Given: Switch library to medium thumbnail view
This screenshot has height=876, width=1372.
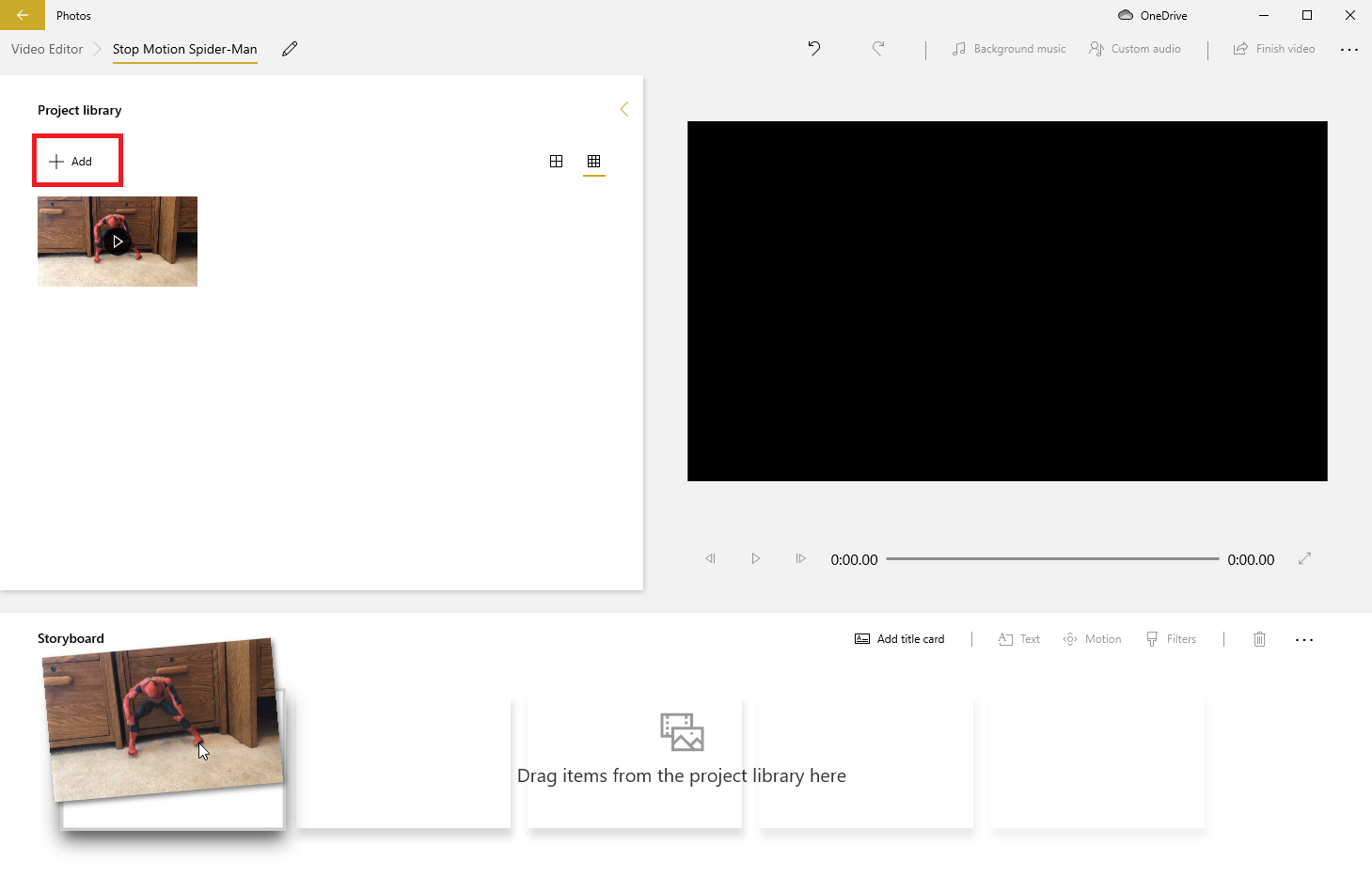Looking at the screenshot, I should click(556, 162).
